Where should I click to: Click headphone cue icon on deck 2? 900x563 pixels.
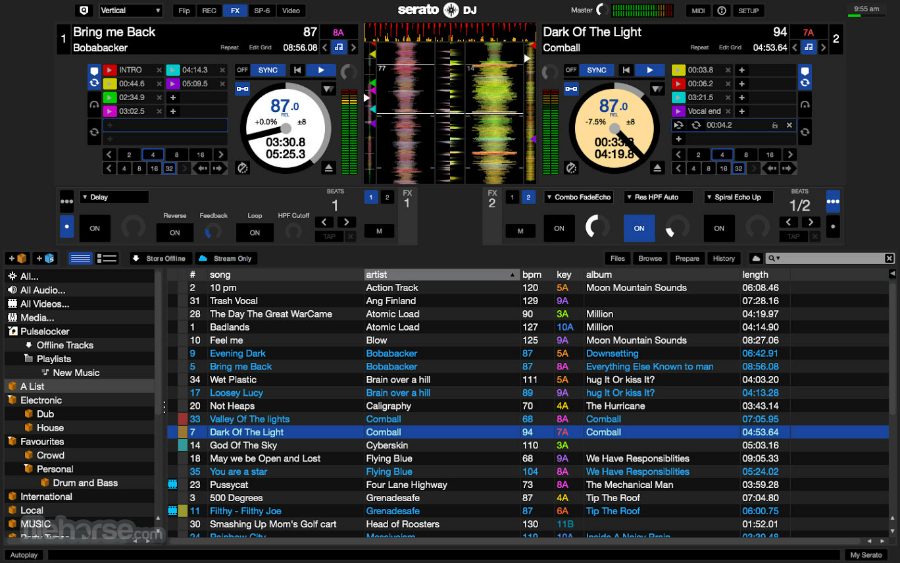tap(805, 105)
